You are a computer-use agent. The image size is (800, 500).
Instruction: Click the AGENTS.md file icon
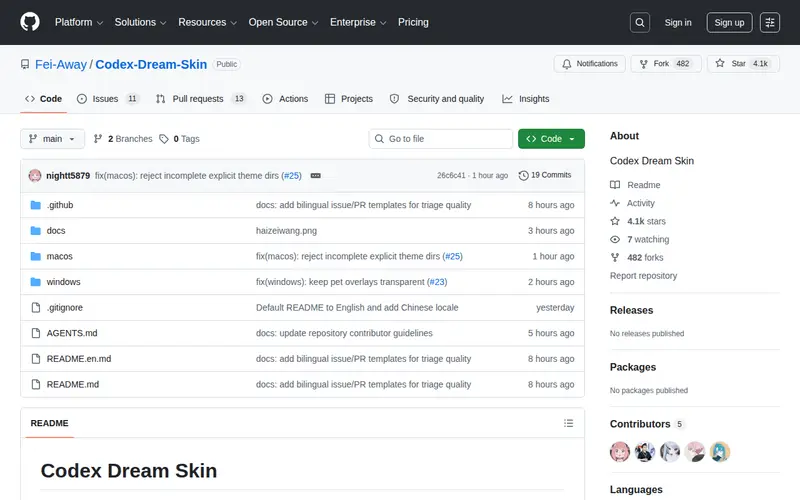[35, 333]
